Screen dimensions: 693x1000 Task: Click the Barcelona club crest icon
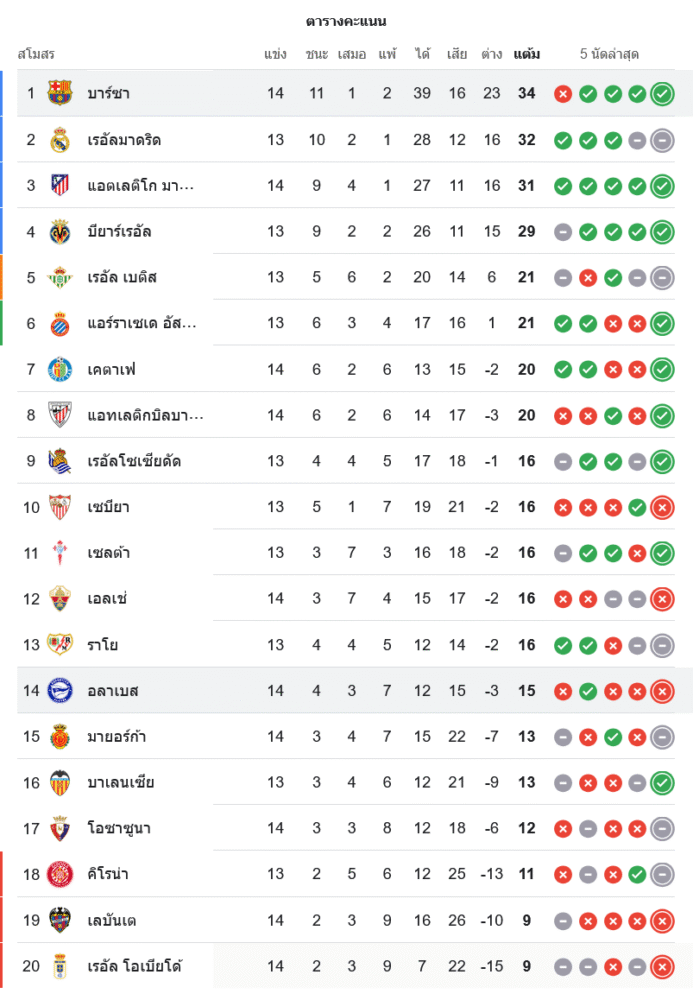[60, 93]
